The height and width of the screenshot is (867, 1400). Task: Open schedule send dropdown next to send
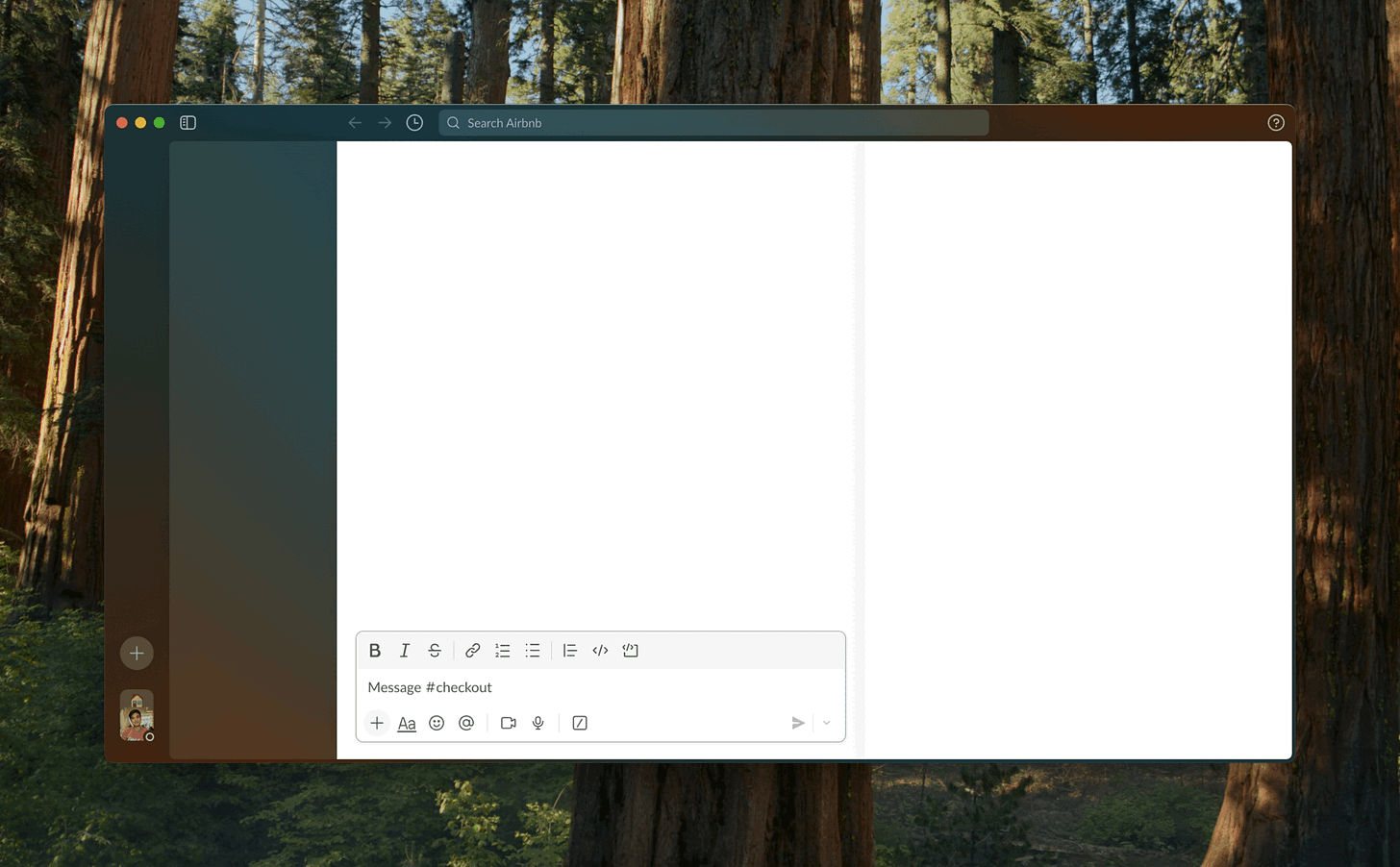tap(827, 723)
